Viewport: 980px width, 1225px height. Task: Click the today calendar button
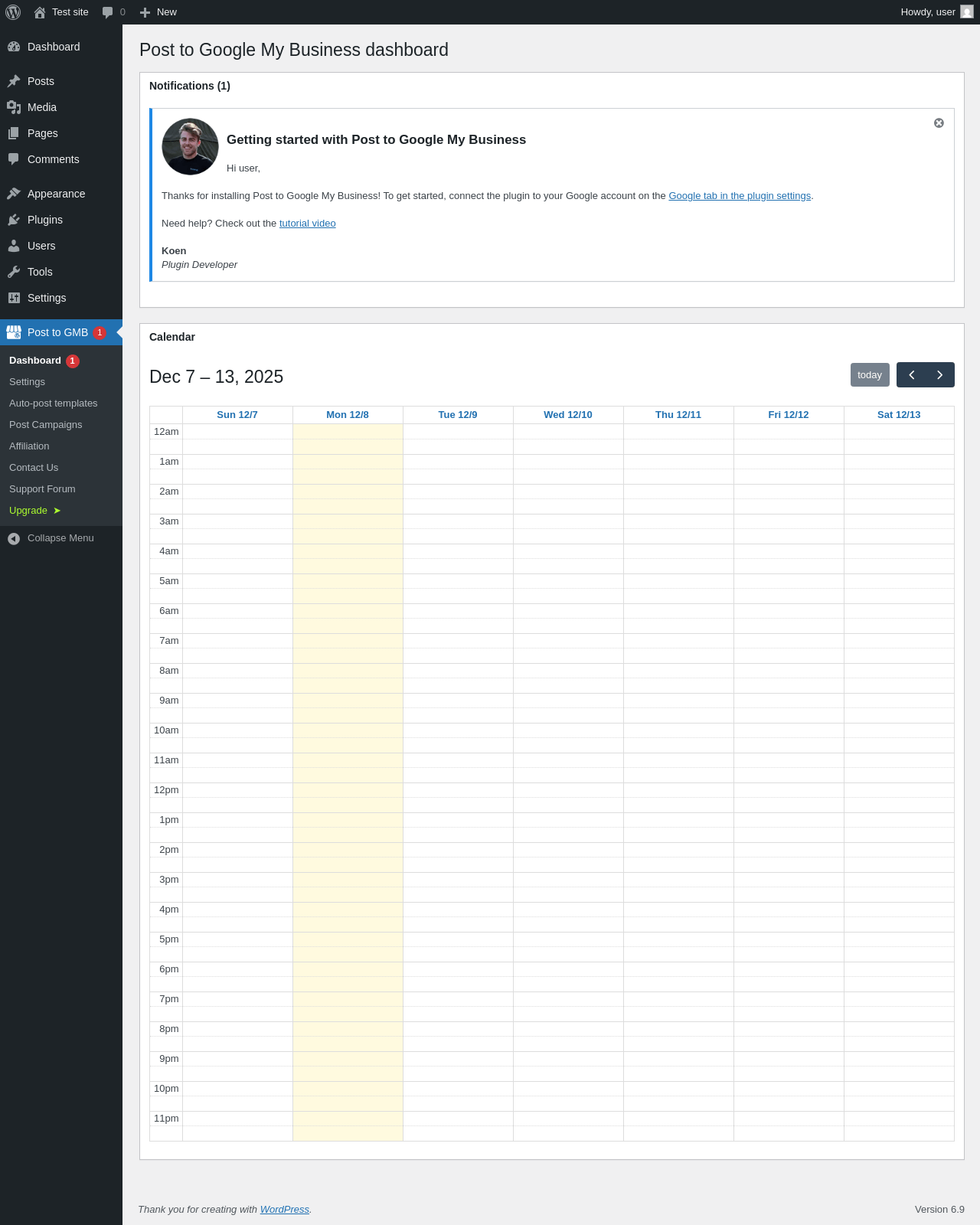tap(870, 375)
